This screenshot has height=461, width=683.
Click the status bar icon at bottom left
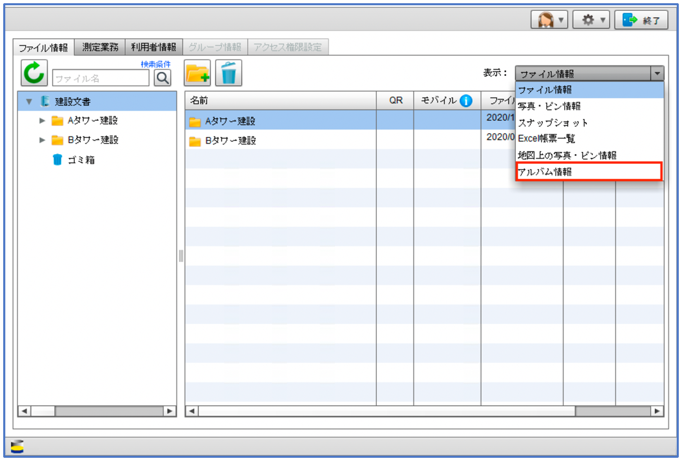pyautogui.click(x=18, y=446)
